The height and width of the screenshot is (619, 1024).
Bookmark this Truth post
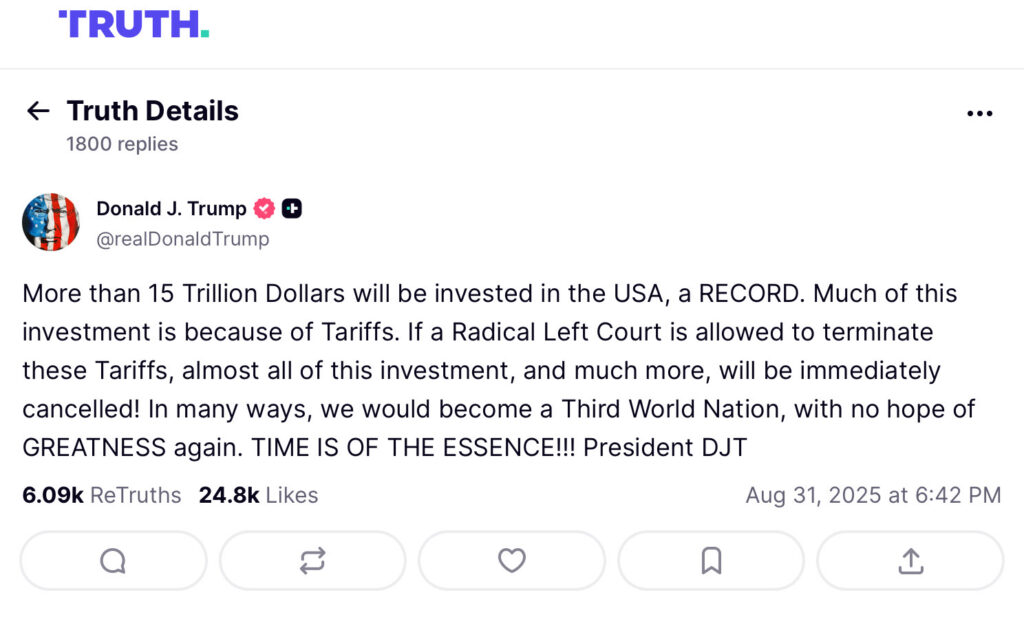711,561
